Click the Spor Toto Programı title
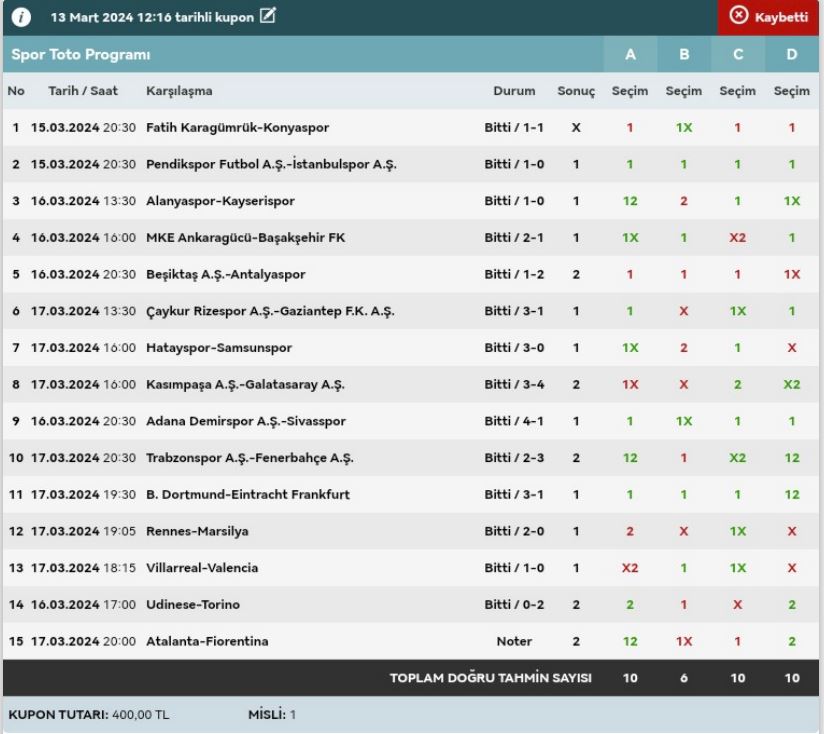 click(80, 54)
